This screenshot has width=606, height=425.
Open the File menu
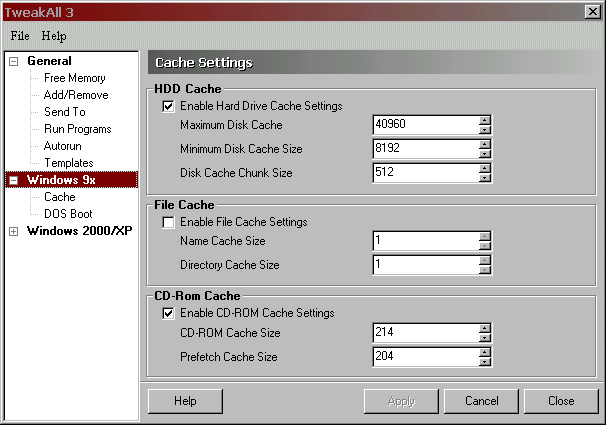20,36
